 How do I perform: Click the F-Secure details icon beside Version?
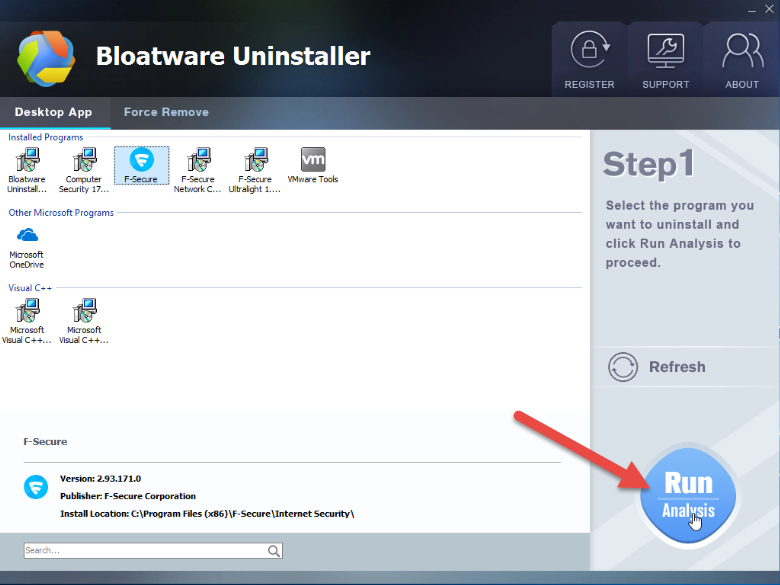tap(36, 487)
